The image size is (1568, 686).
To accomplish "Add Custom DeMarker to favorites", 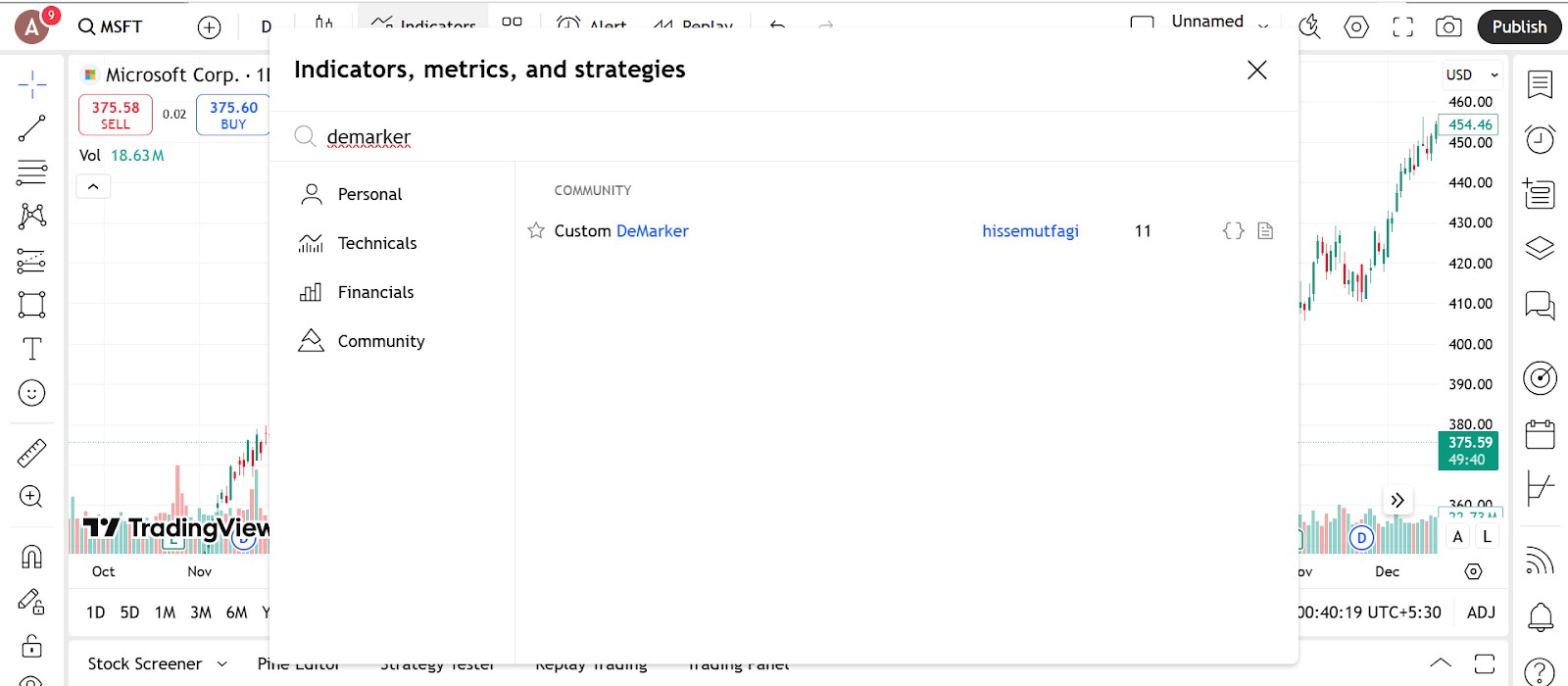I will 536,231.
